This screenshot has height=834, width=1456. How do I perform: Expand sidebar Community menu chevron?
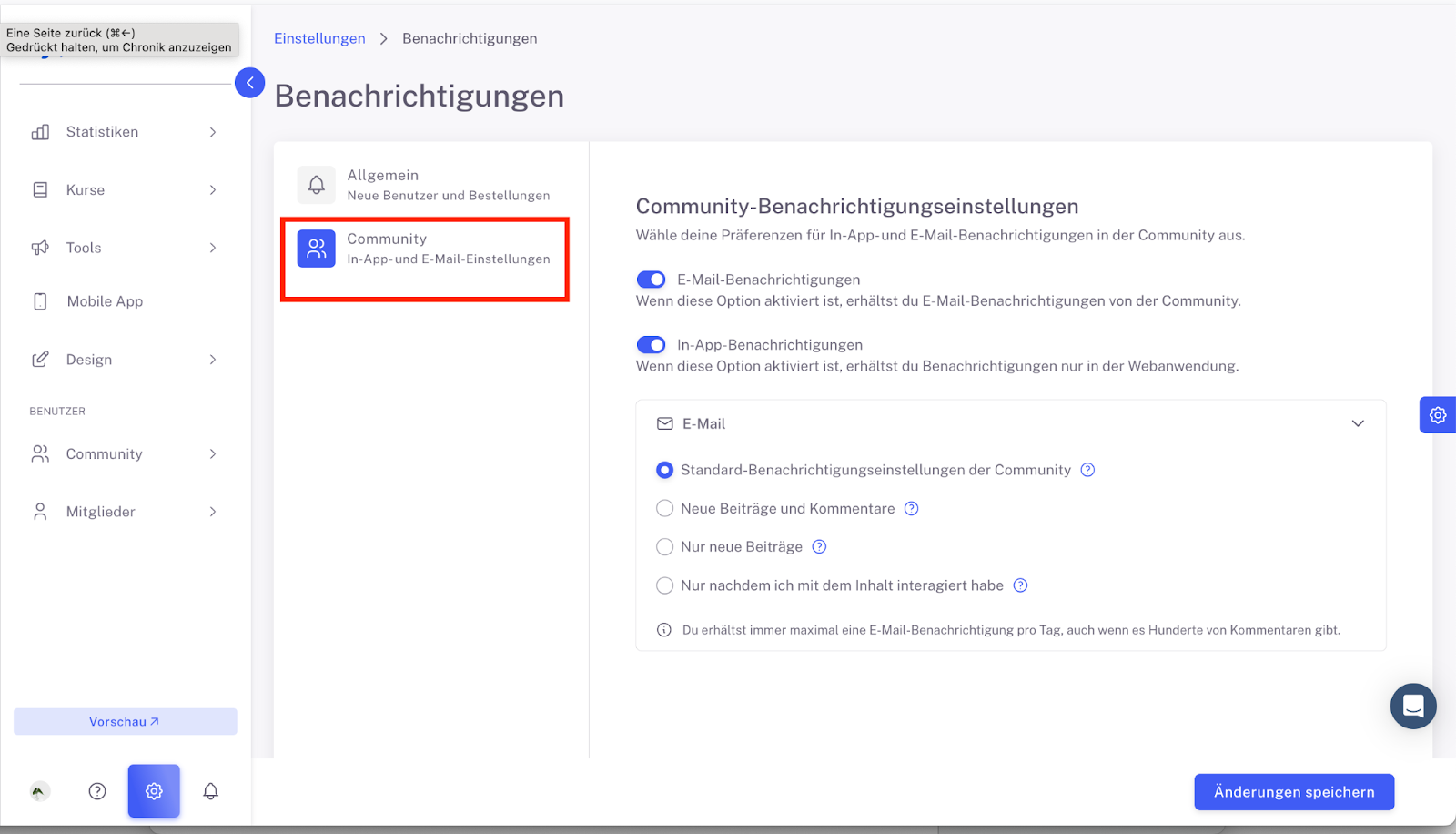click(213, 453)
